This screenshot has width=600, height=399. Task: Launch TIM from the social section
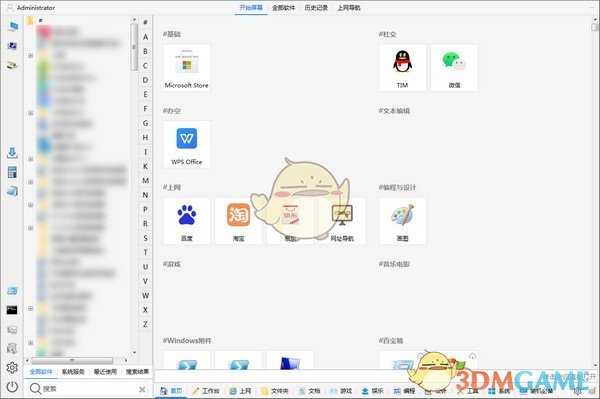402,68
